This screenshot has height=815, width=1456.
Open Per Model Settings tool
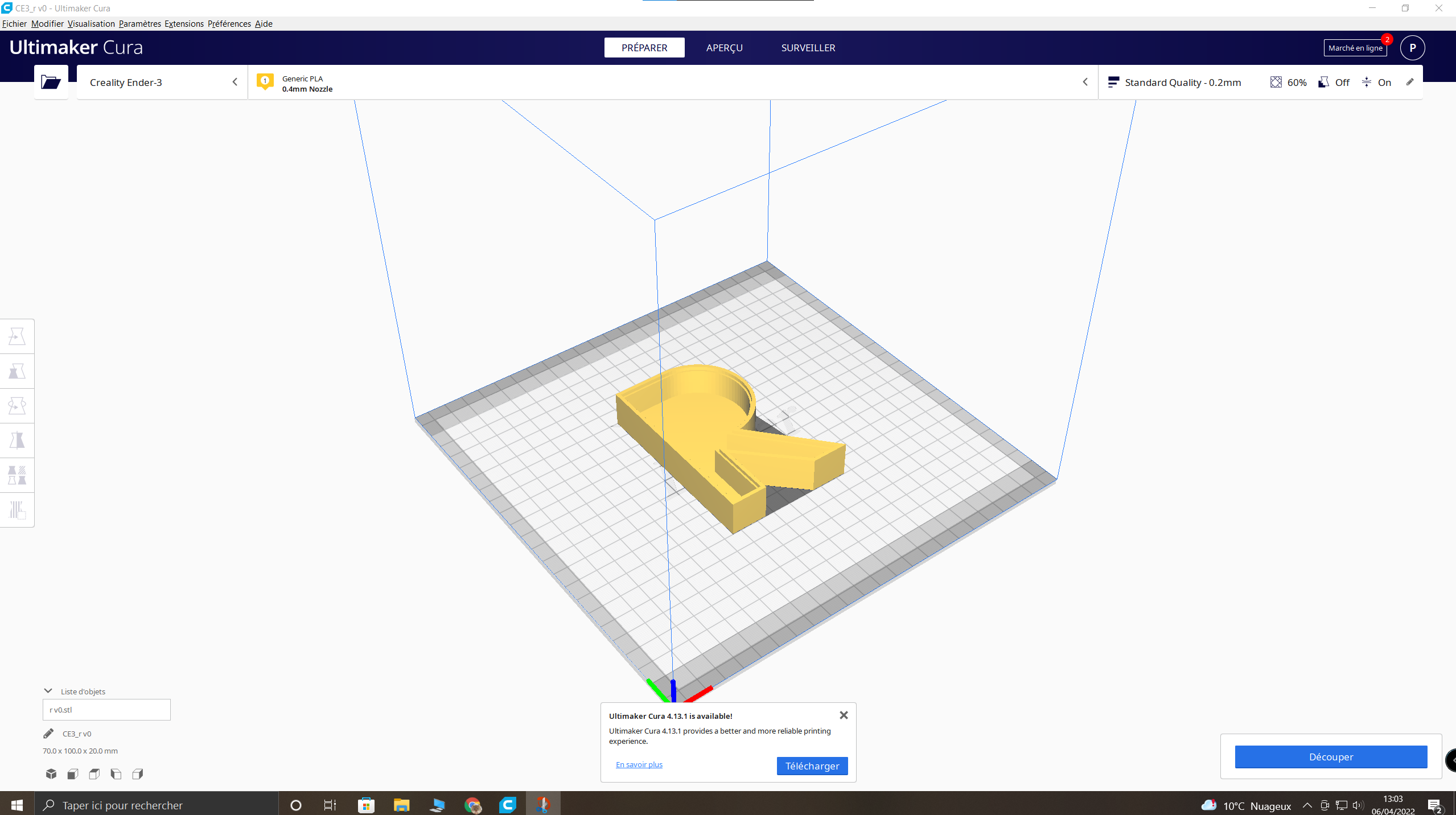[x=17, y=476]
